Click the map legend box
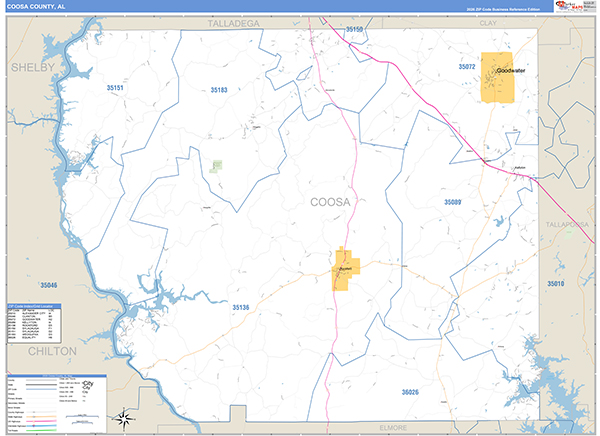 tap(57, 403)
